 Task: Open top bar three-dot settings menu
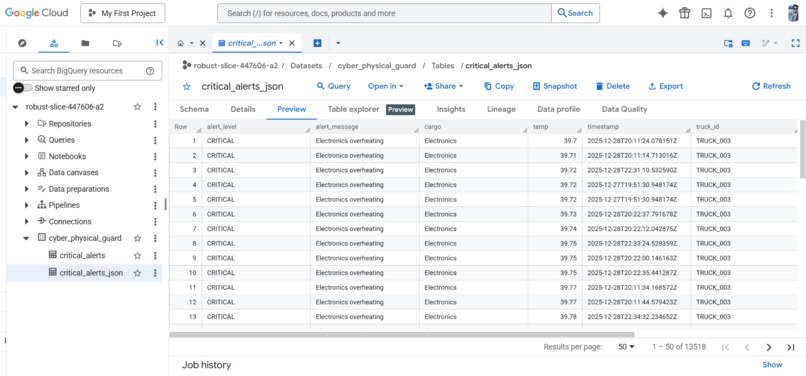pyautogui.click(x=772, y=13)
